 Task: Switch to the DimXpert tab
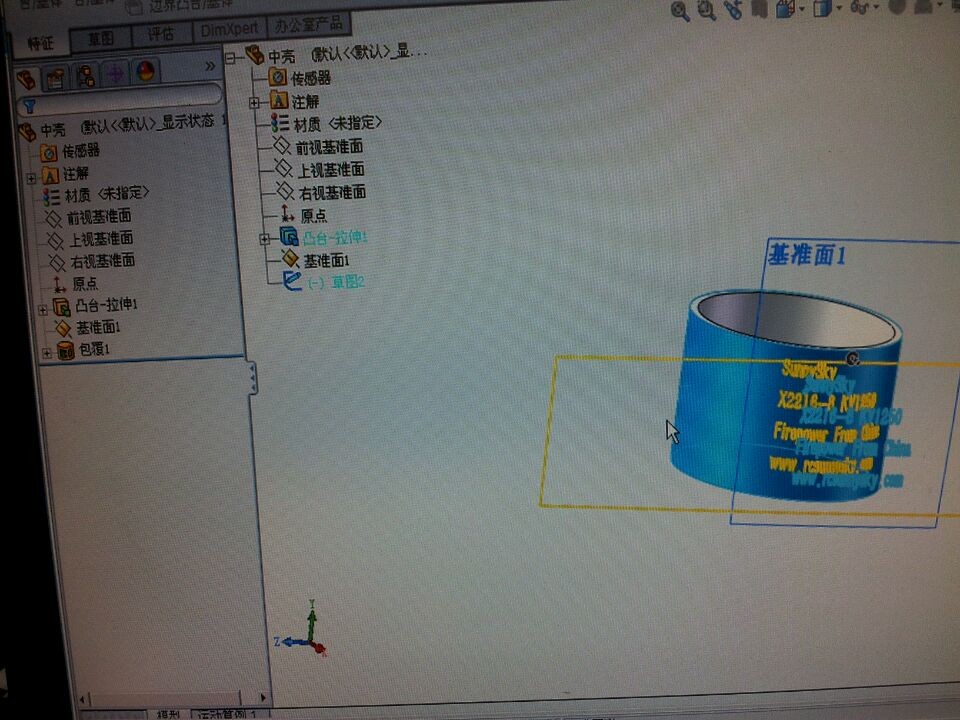click(230, 29)
